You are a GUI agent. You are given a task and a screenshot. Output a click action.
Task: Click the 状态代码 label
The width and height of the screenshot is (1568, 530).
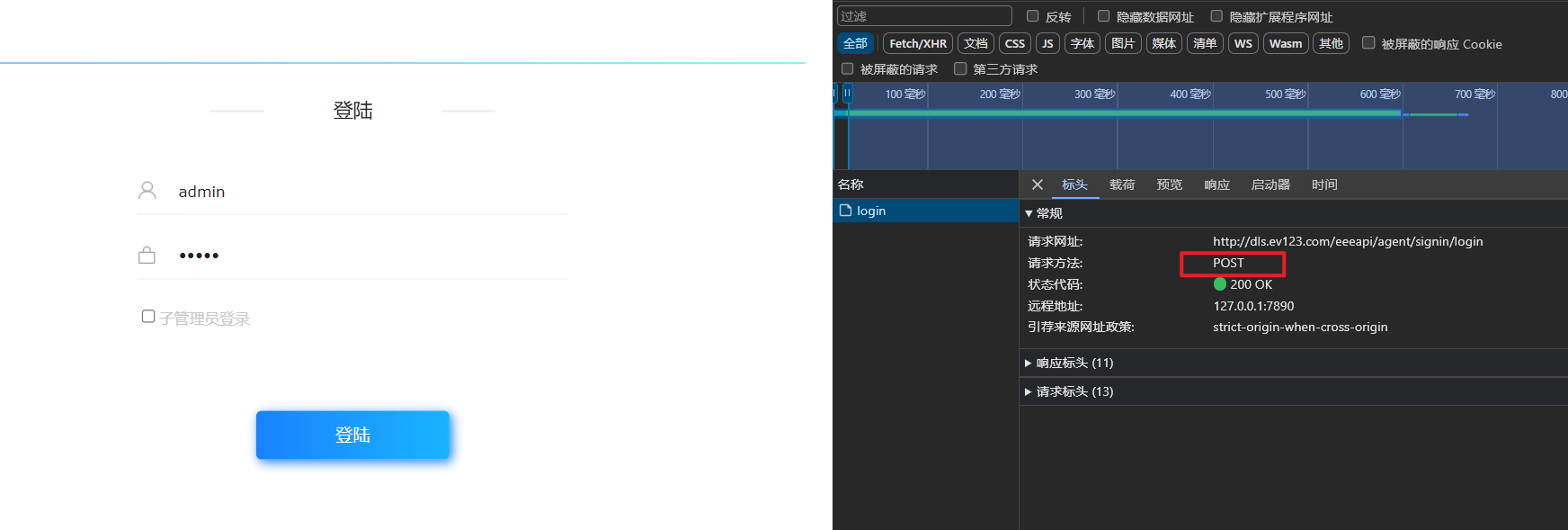coord(1056,284)
